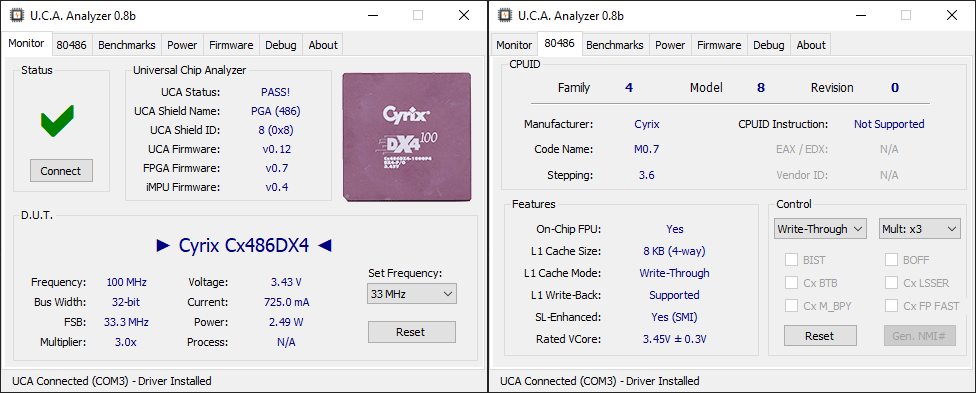976x393 pixels.
Task: Click the Manufacturer Cyrix value
Action: pyautogui.click(x=647, y=124)
